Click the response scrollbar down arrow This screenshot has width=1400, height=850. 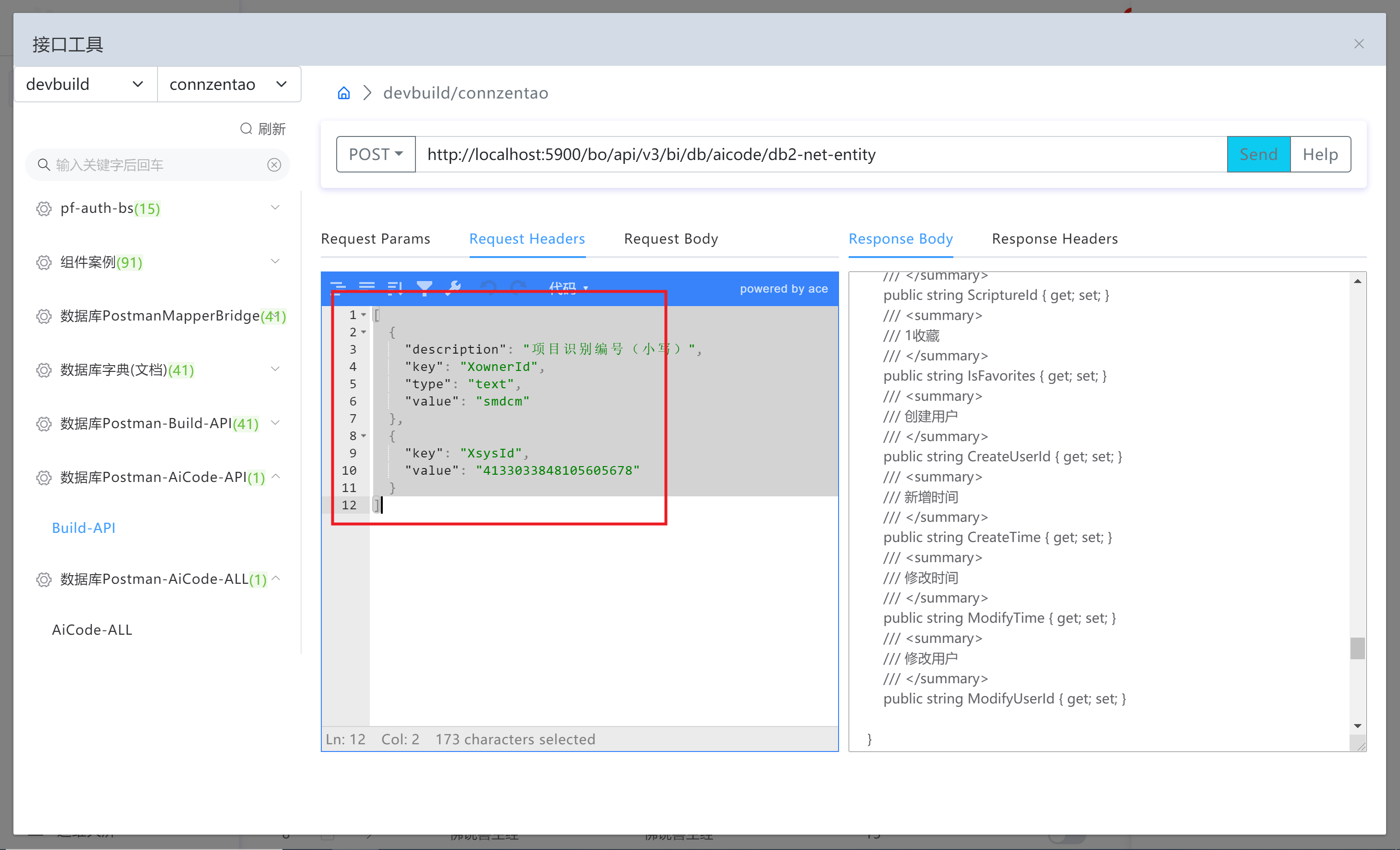[1357, 726]
